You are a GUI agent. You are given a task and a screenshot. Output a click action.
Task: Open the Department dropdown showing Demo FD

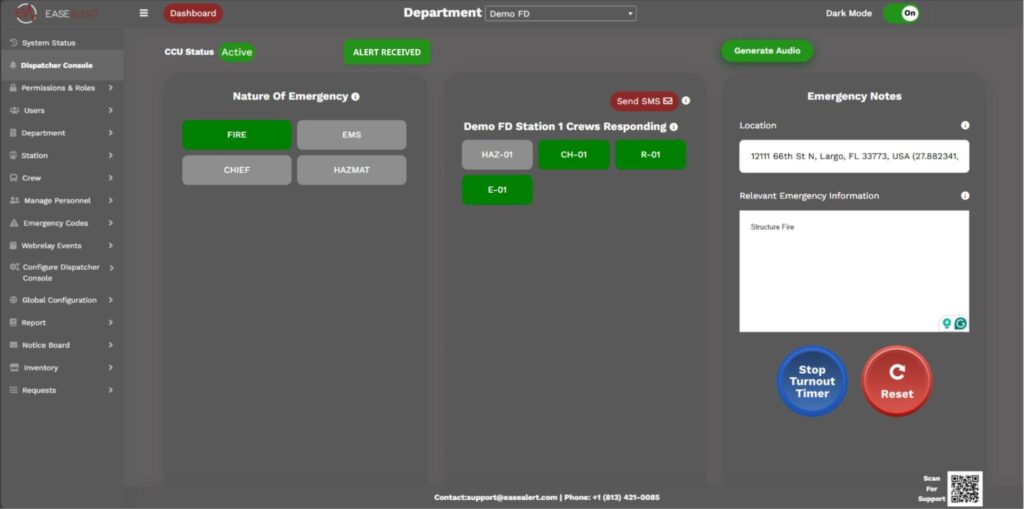pos(560,14)
